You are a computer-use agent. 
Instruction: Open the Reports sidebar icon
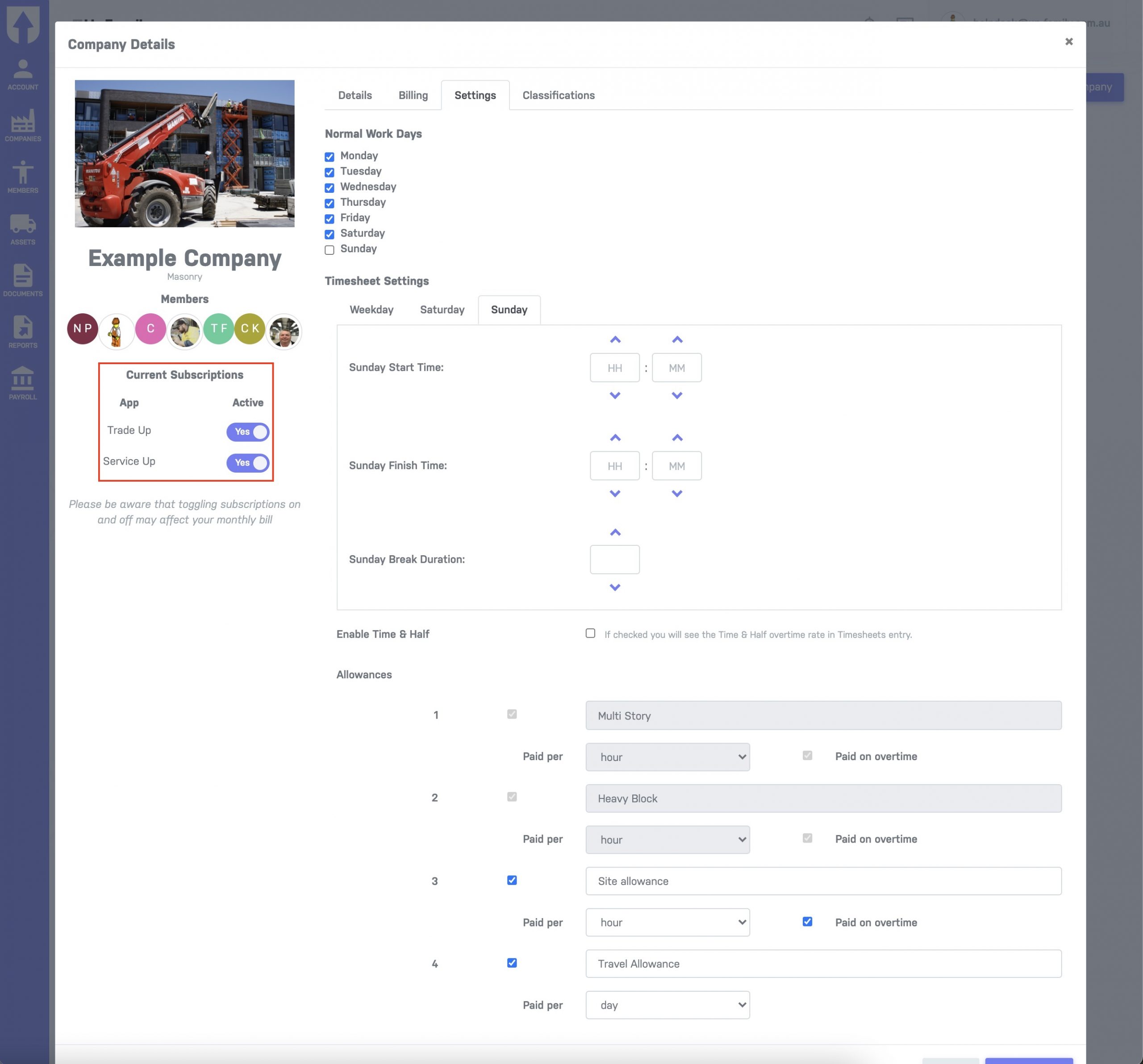[x=23, y=332]
